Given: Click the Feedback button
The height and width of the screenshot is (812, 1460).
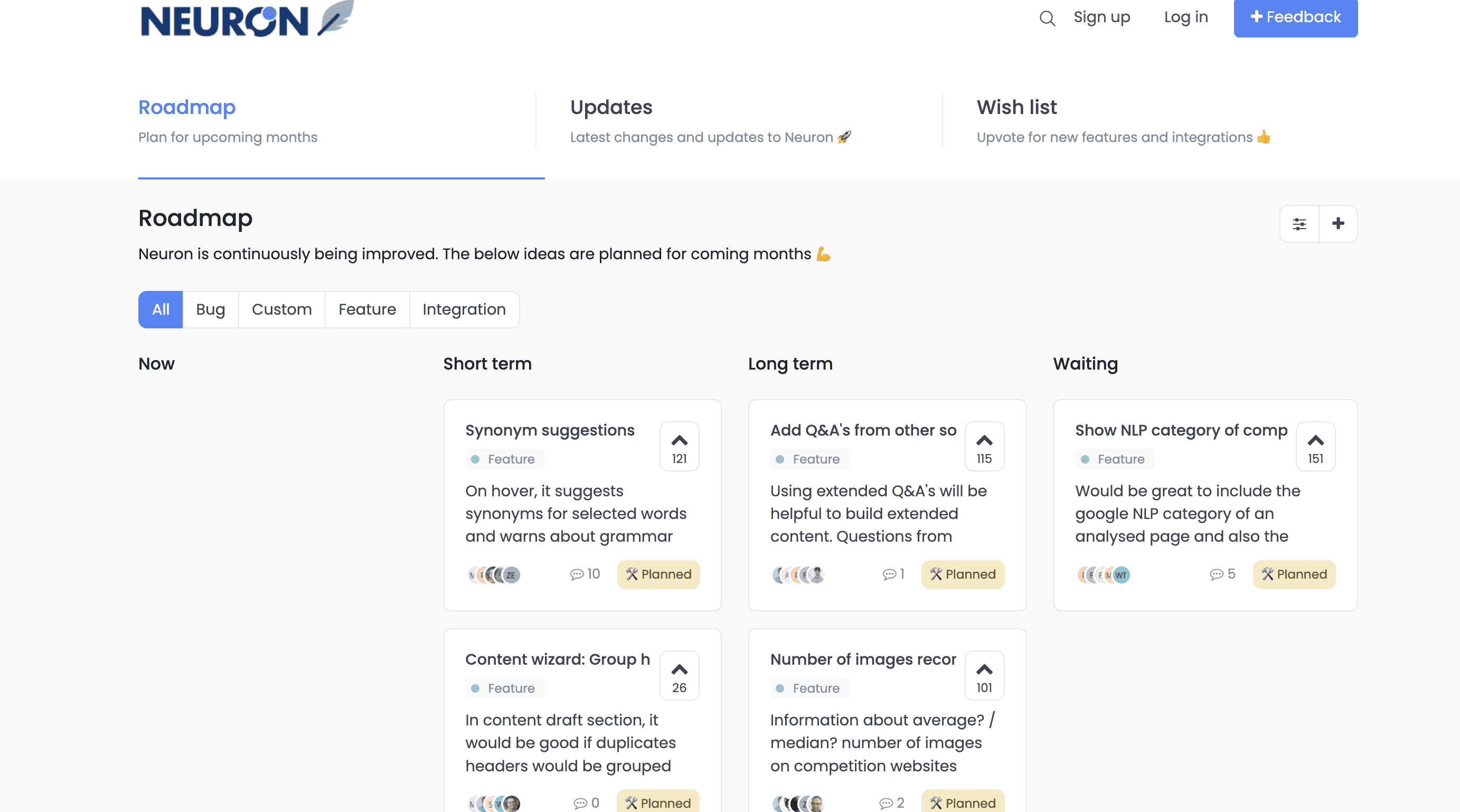Looking at the screenshot, I should [x=1295, y=17].
